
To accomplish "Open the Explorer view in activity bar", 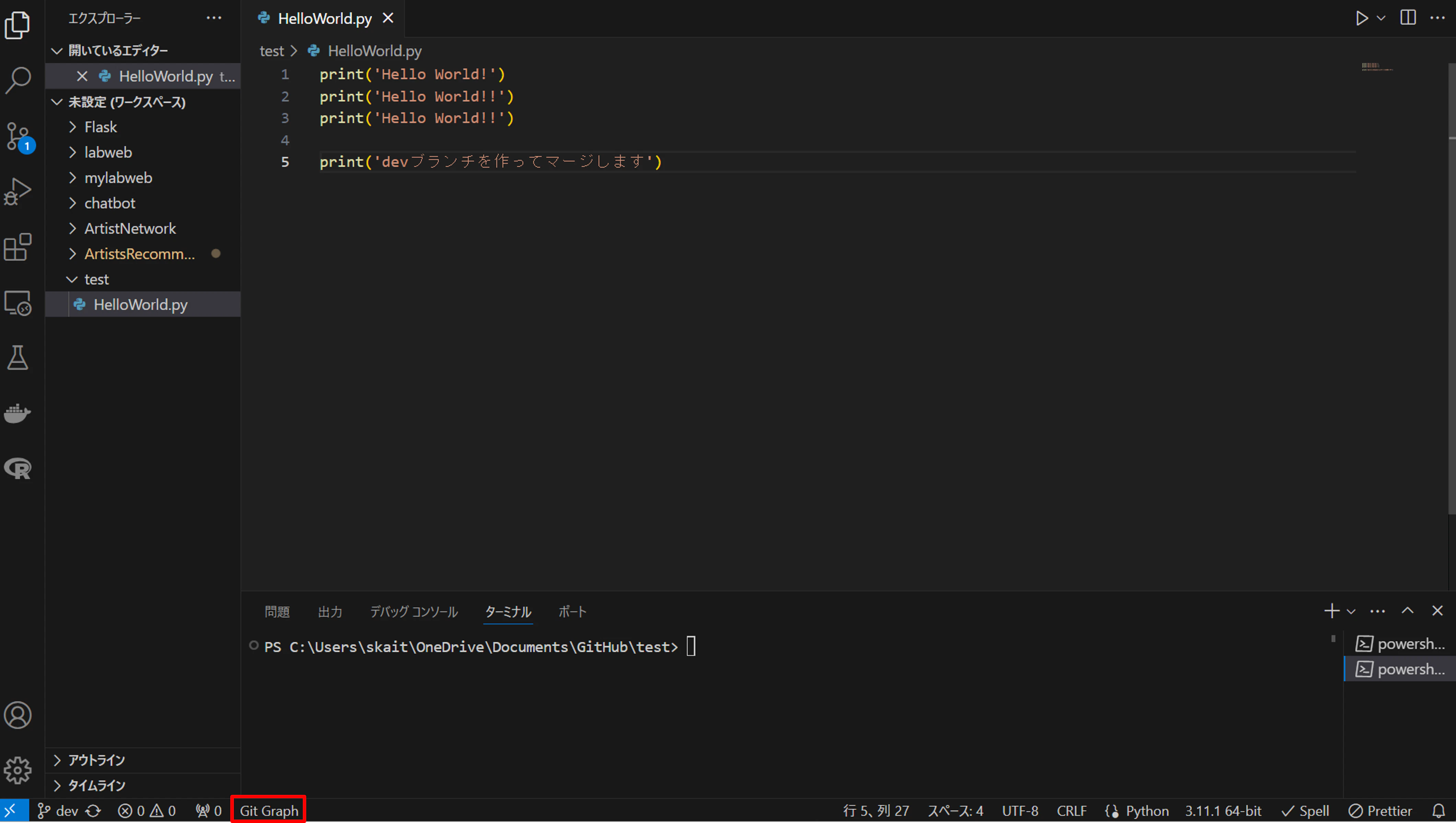I will (x=18, y=25).
